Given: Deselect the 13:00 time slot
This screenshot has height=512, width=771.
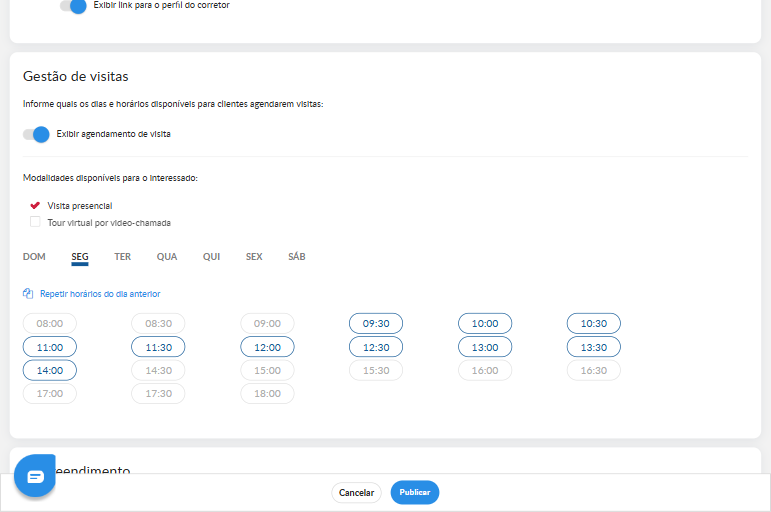Looking at the screenshot, I should (485, 347).
